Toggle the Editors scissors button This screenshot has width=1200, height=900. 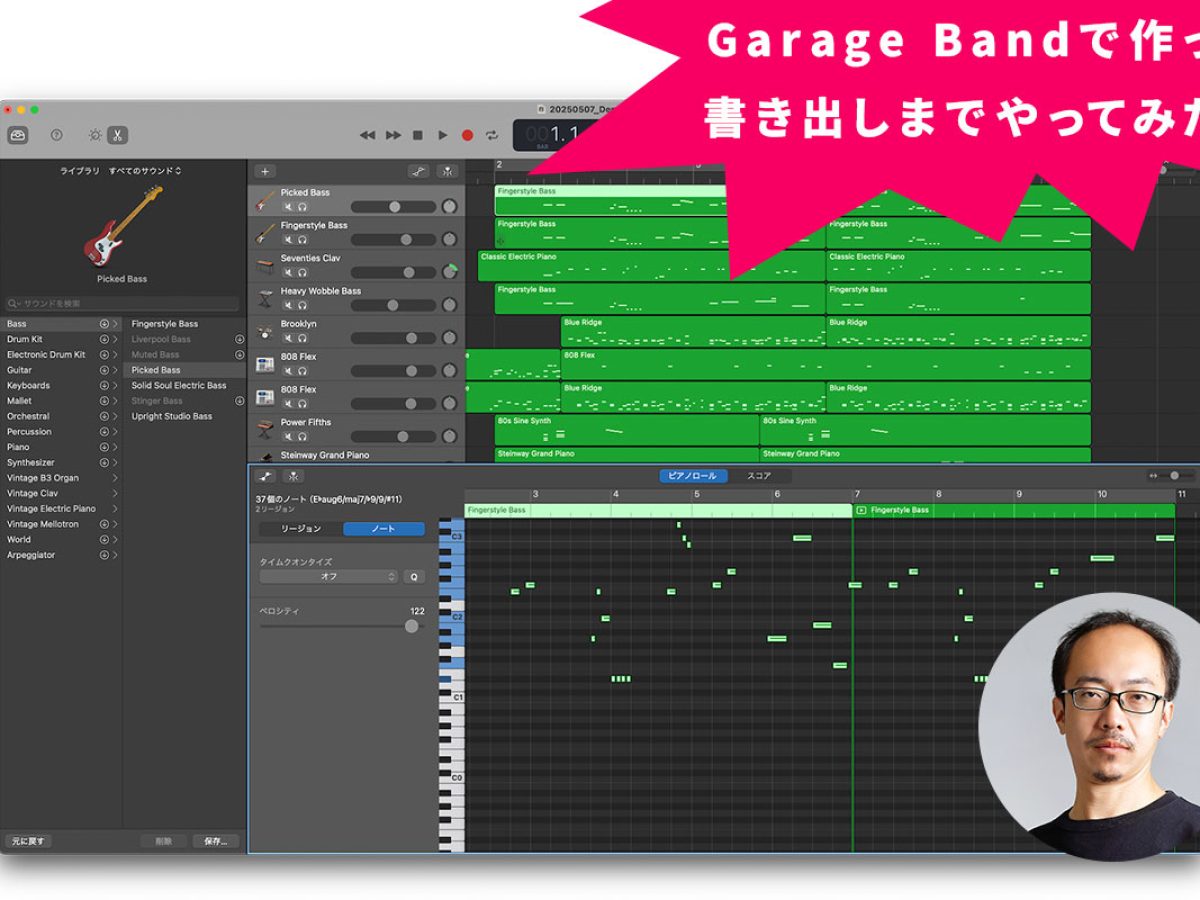tap(117, 135)
